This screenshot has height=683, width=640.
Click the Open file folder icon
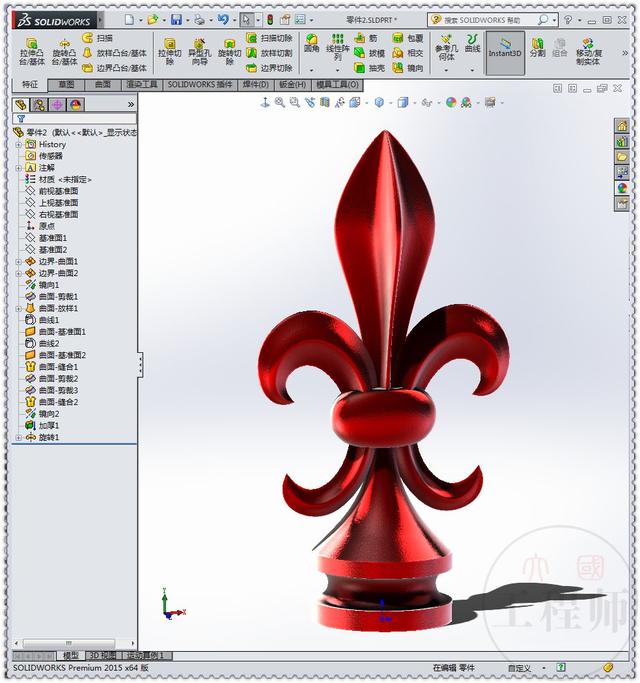tap(152, 20)
